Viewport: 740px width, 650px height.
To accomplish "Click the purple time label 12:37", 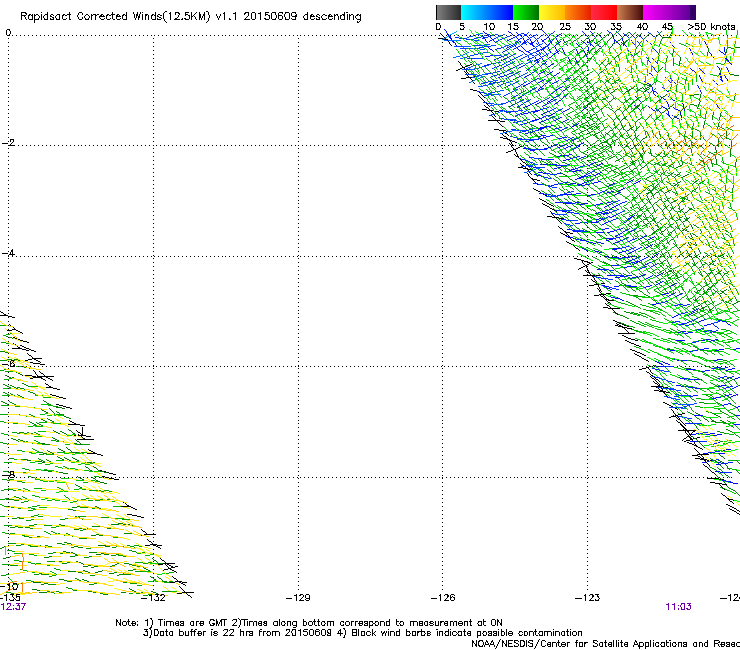I will click(13, 607).
